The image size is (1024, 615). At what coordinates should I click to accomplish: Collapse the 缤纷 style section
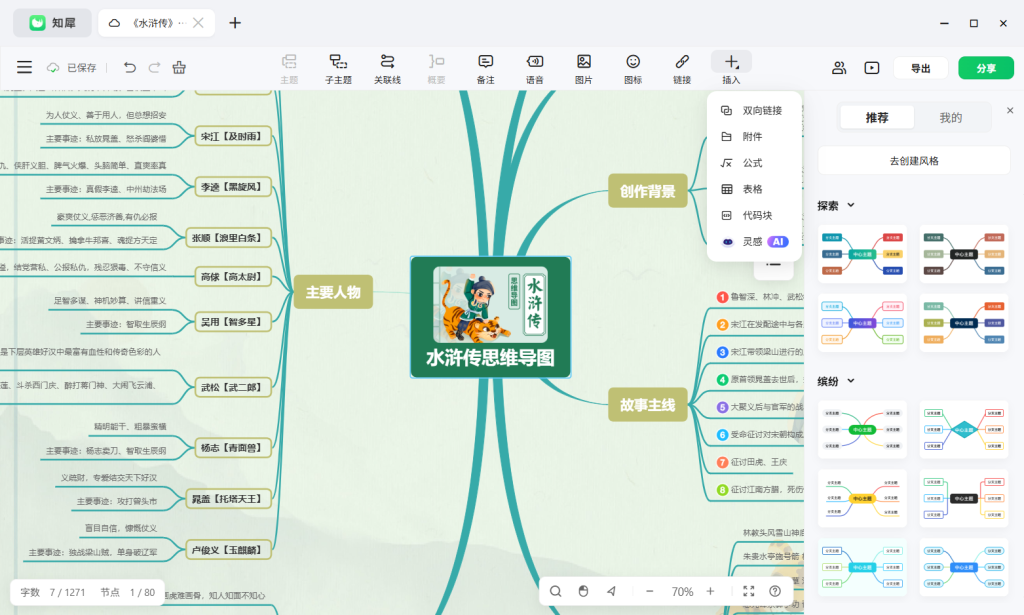[851, 381]
